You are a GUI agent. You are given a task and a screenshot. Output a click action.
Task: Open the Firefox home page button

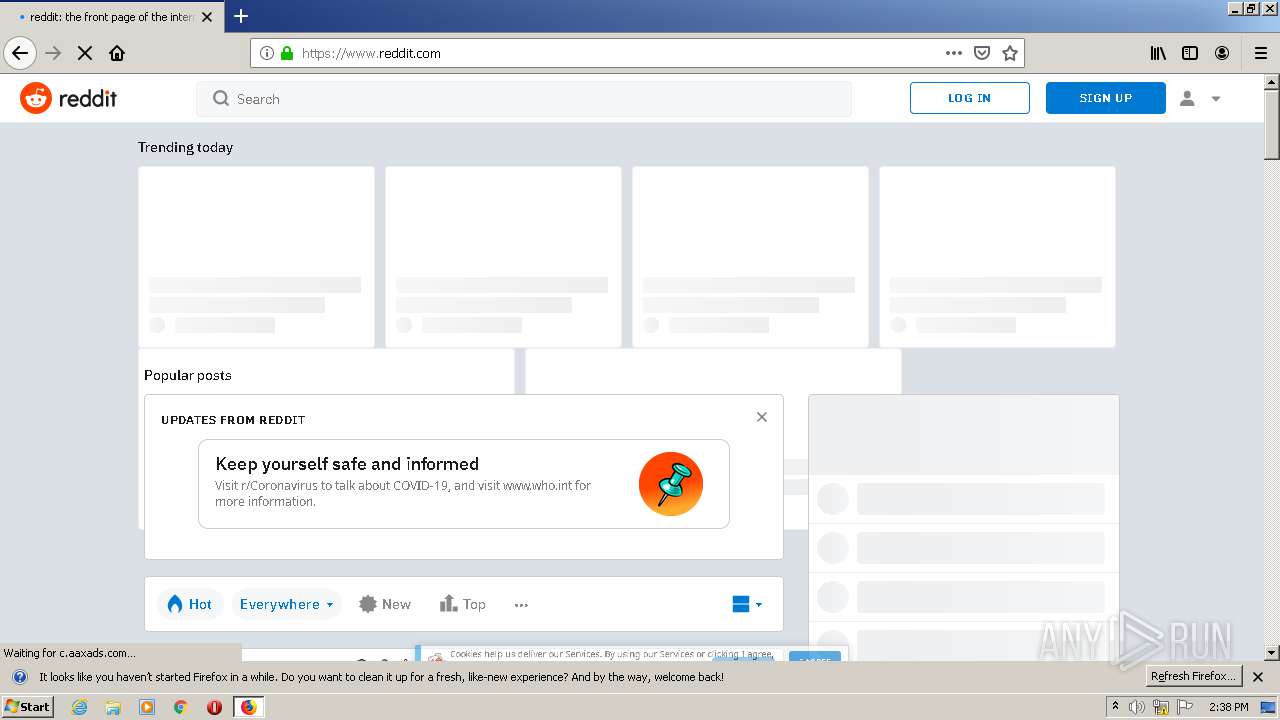[117, 53]
